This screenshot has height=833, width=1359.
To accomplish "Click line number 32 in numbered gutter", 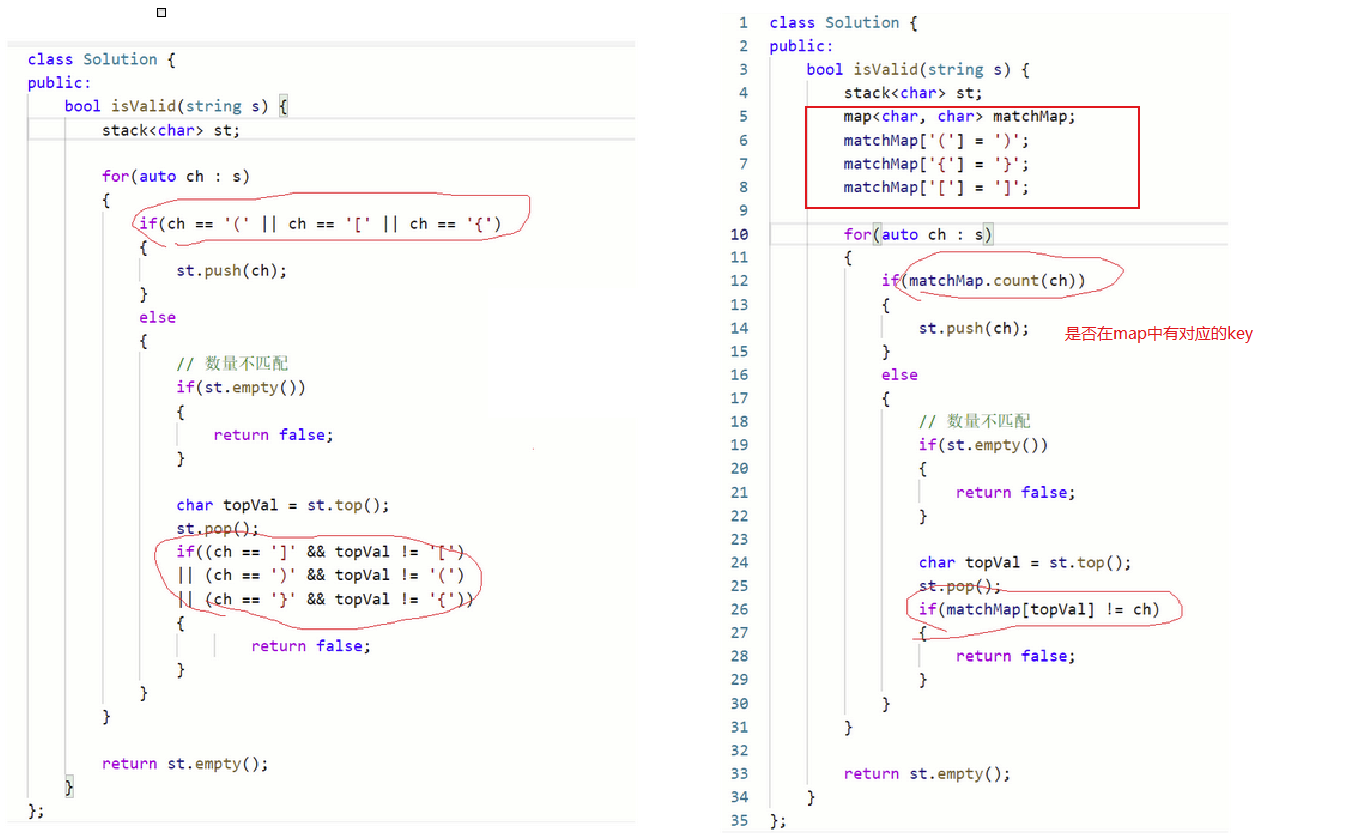I will click(740, 750).
